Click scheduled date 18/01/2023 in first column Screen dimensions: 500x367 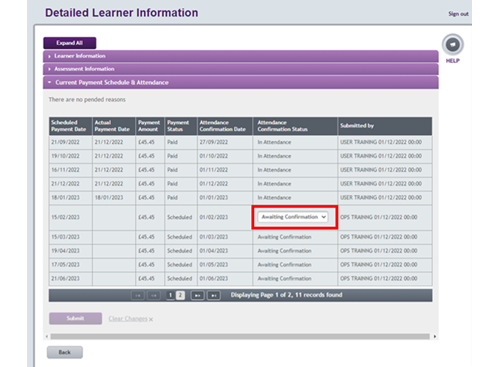[x=65, y=198]
